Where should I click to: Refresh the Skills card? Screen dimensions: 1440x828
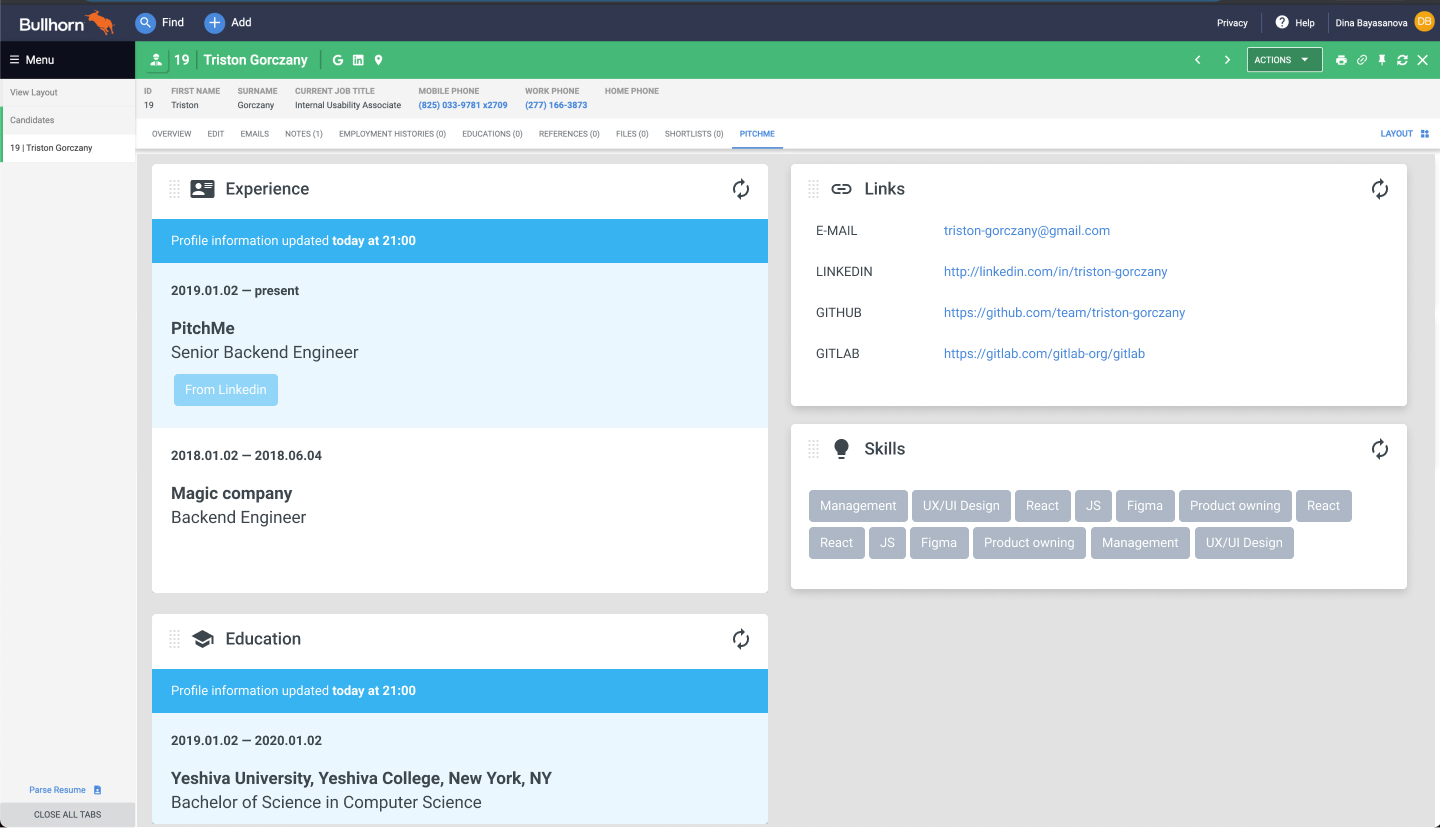(x=1380, y=449)
